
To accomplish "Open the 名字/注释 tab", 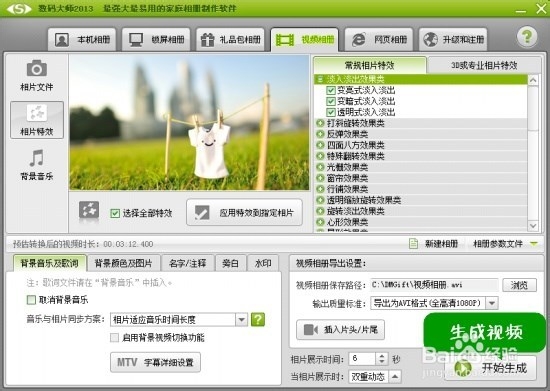I will [187, 263].
